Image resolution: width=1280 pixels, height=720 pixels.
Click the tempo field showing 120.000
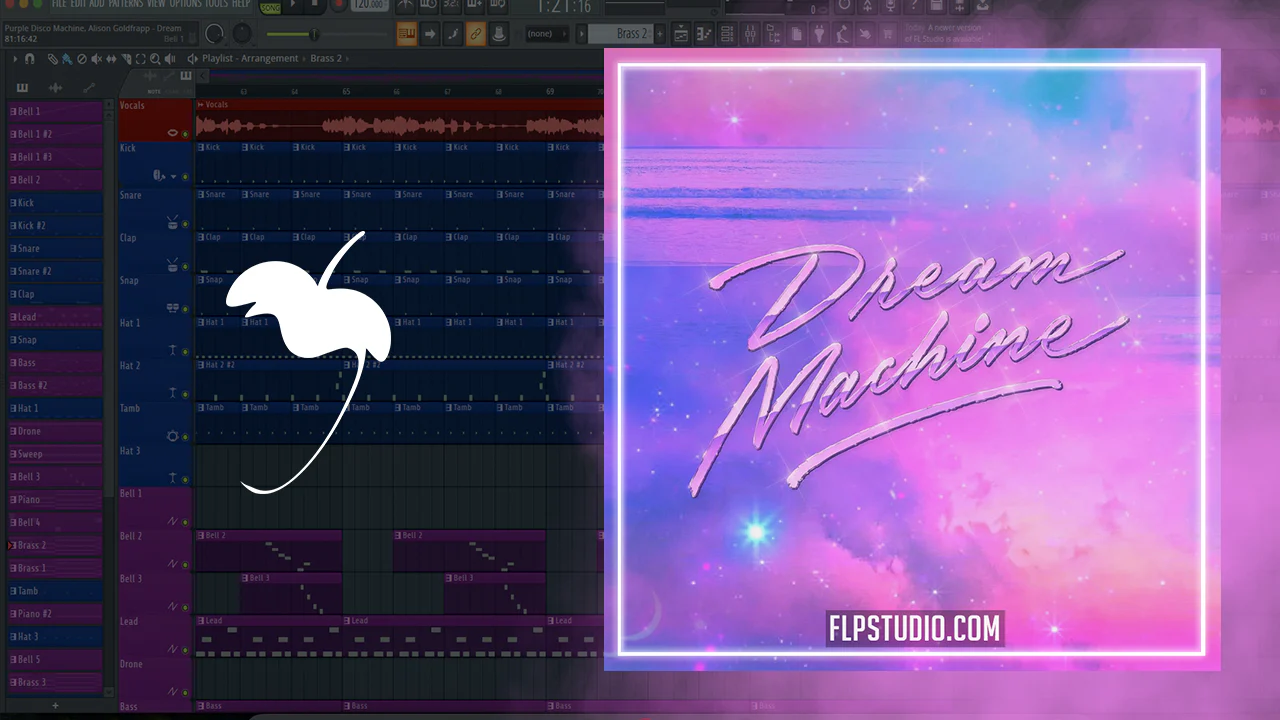(369, 5)
